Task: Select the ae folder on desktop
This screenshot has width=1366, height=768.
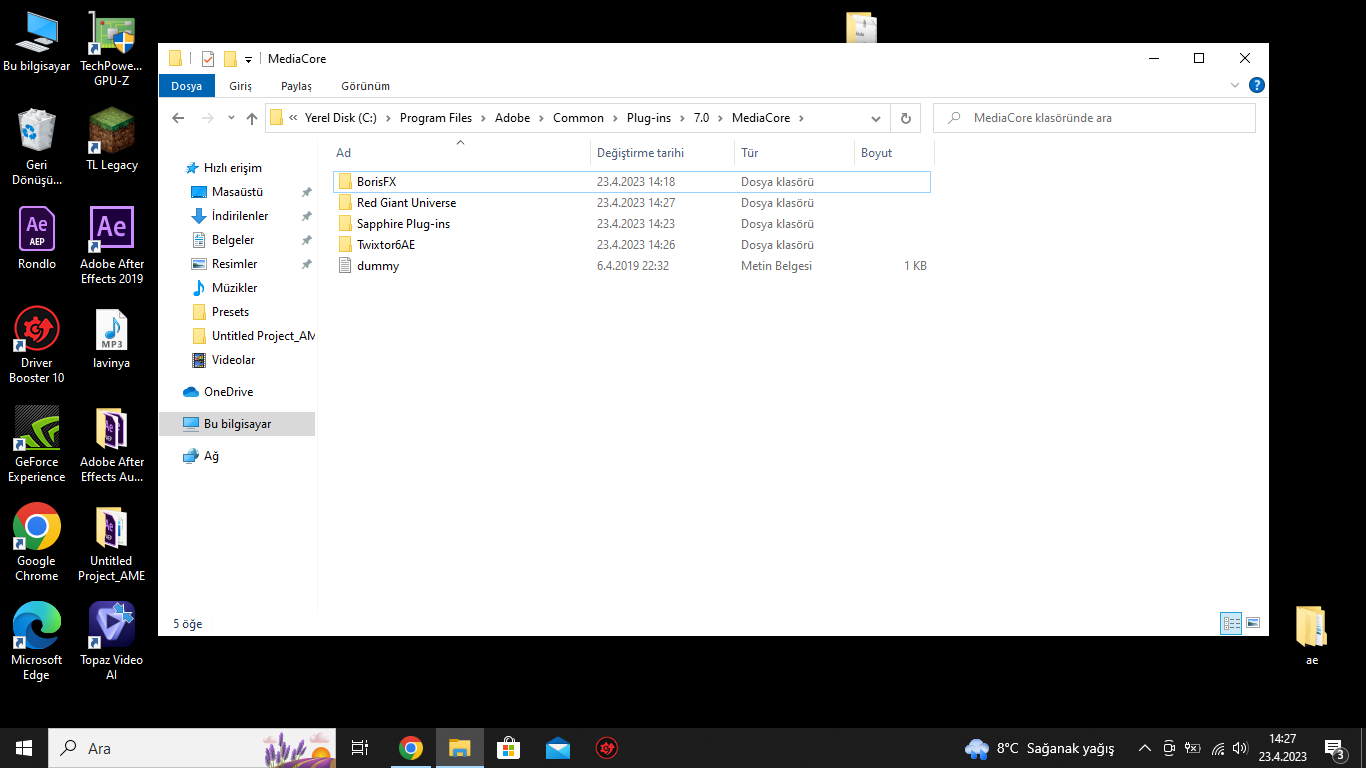Action: [1311, 635]
